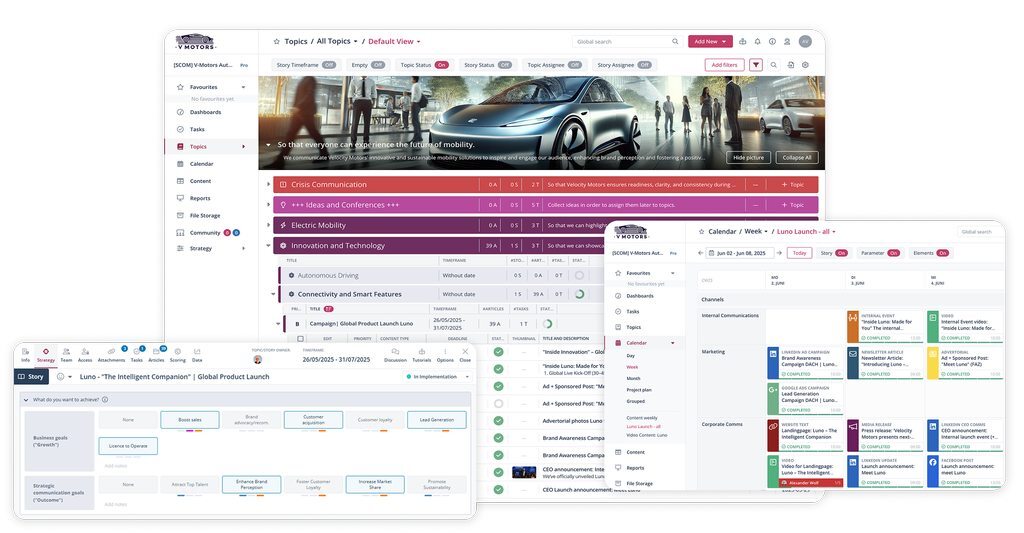
Task: Open the In Implementation status dropdown
Action: pyautogui.click(x=438, y=377)
